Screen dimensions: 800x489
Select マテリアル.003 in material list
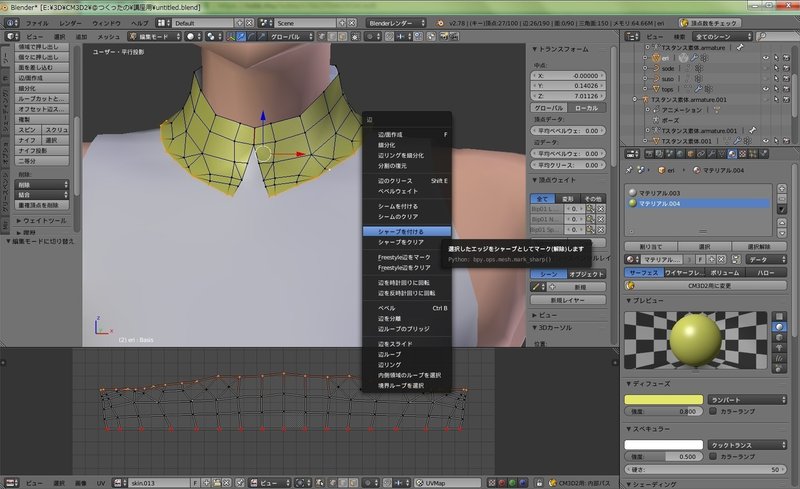pyautogui.click(x=698, y=193)
